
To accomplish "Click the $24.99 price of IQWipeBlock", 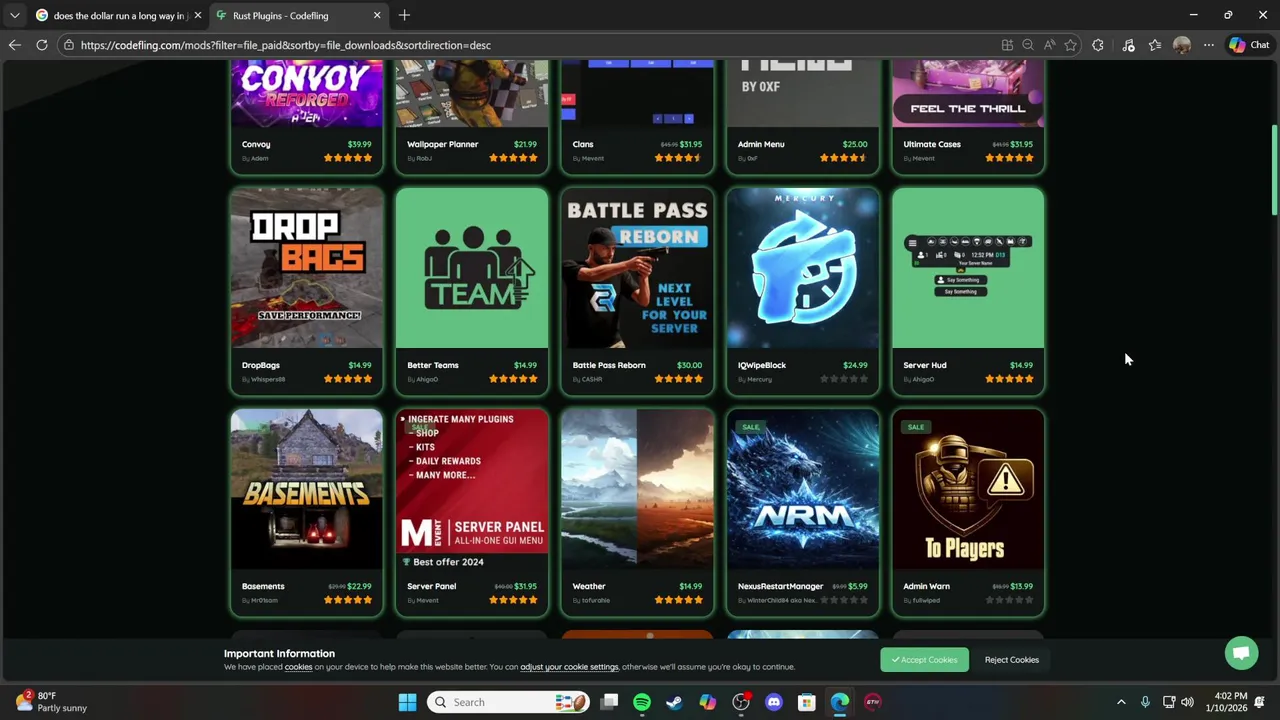I will tap(855, 365).
